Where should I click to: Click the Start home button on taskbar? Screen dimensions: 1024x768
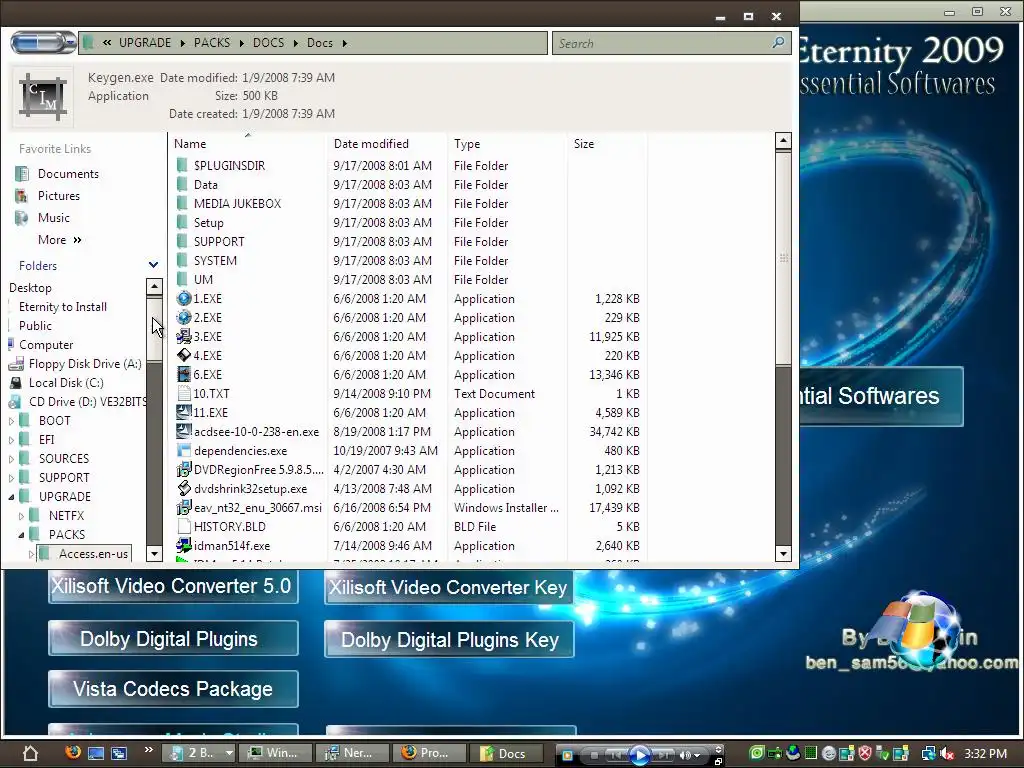[30, 753]
